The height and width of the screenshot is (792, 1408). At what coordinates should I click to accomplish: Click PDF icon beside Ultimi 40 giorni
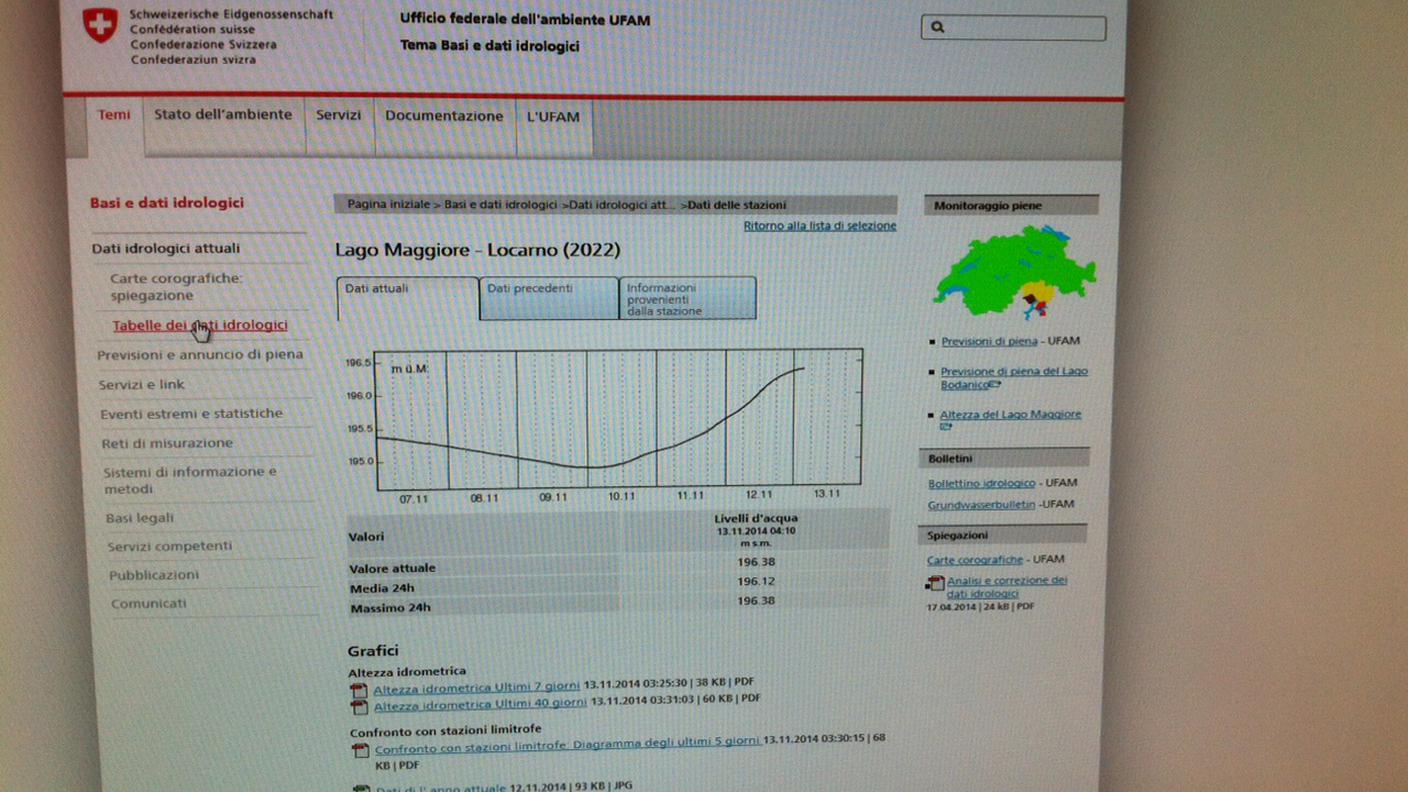click(359, 707)
